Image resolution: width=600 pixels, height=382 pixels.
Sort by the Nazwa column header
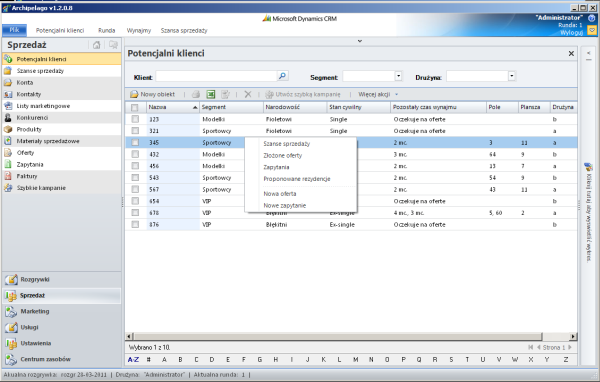(x=173, y=107)
